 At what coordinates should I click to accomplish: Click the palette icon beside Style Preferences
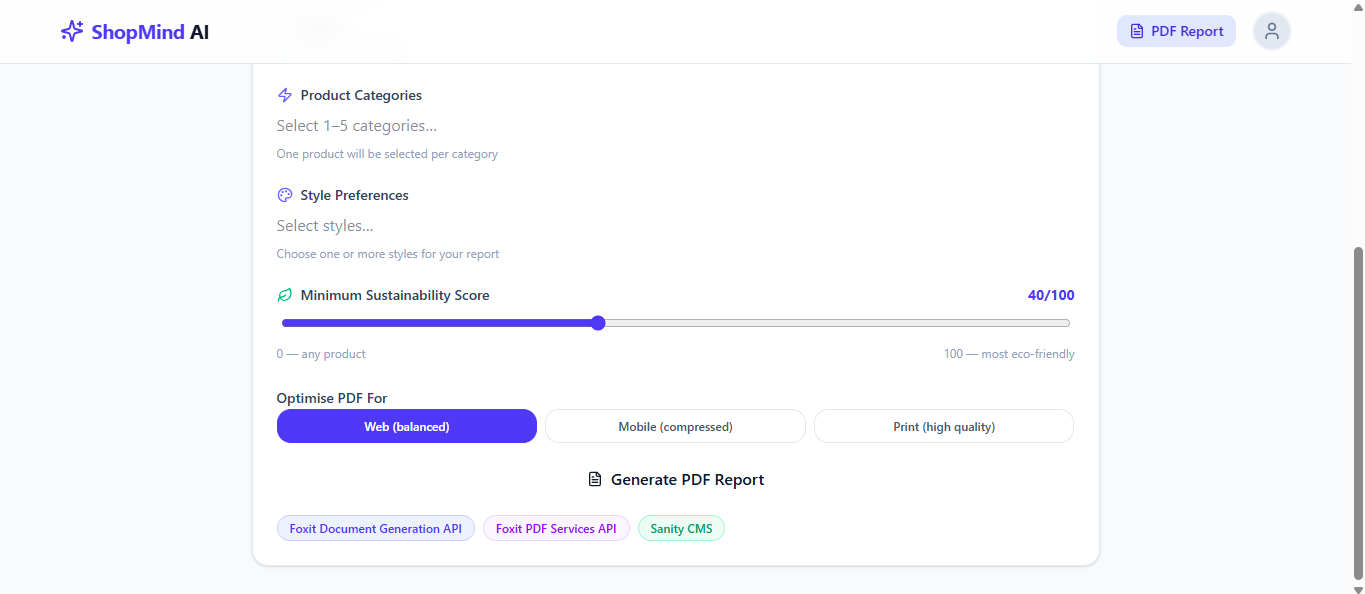285,195
